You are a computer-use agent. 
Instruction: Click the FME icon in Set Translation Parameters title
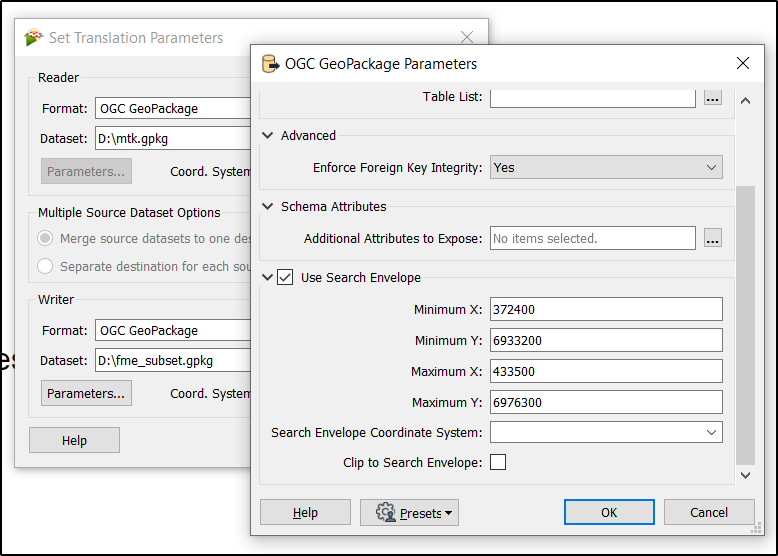click(33, 38)
